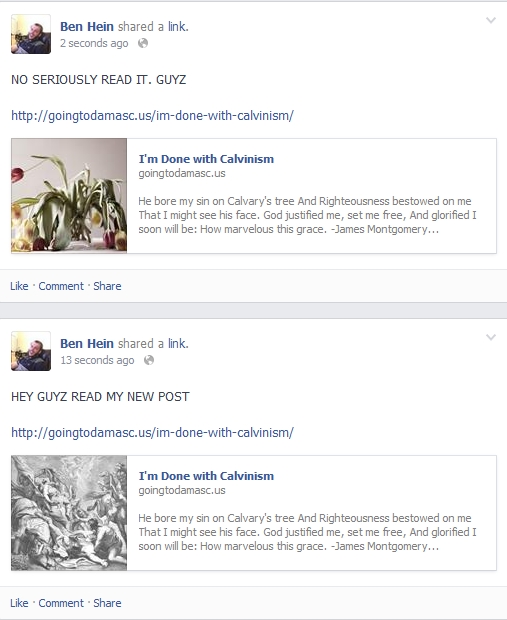Expand options chevron on the second post

[490, 337]
